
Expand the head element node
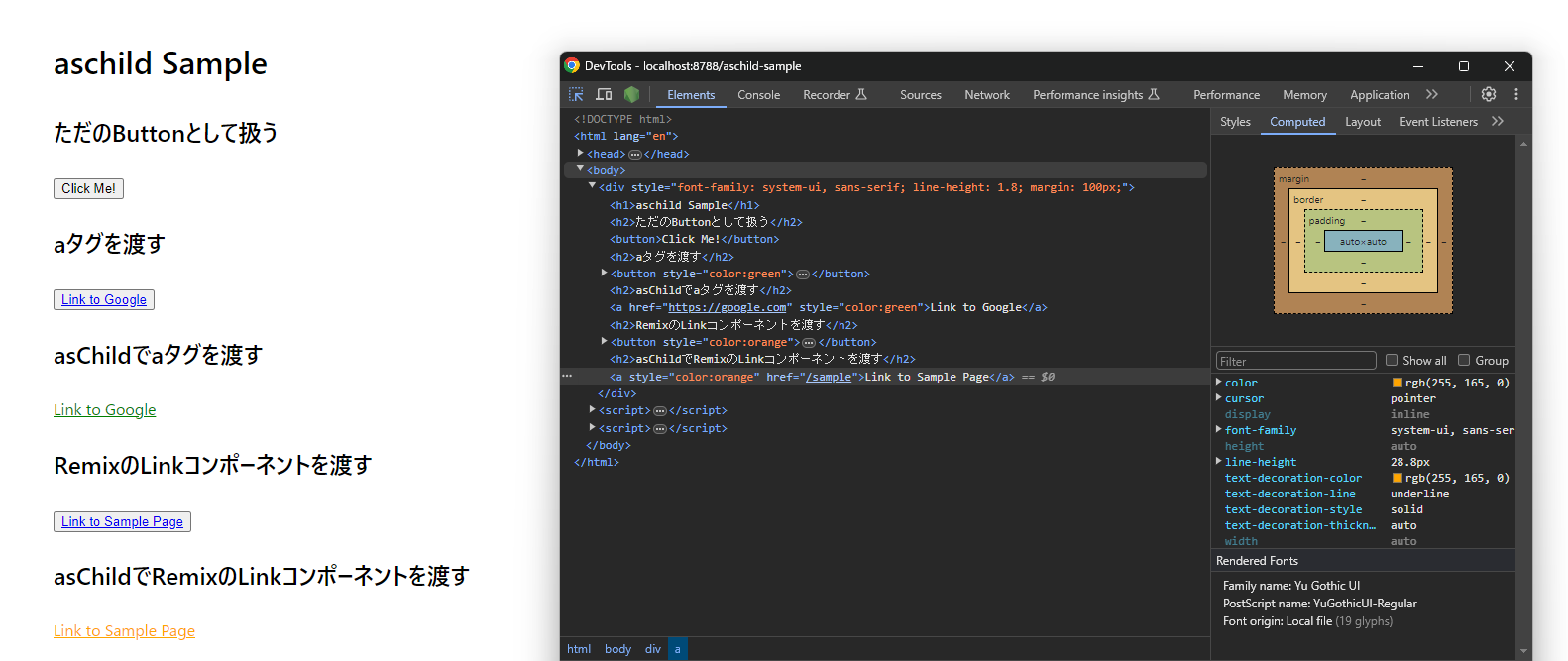coord(581,154)
